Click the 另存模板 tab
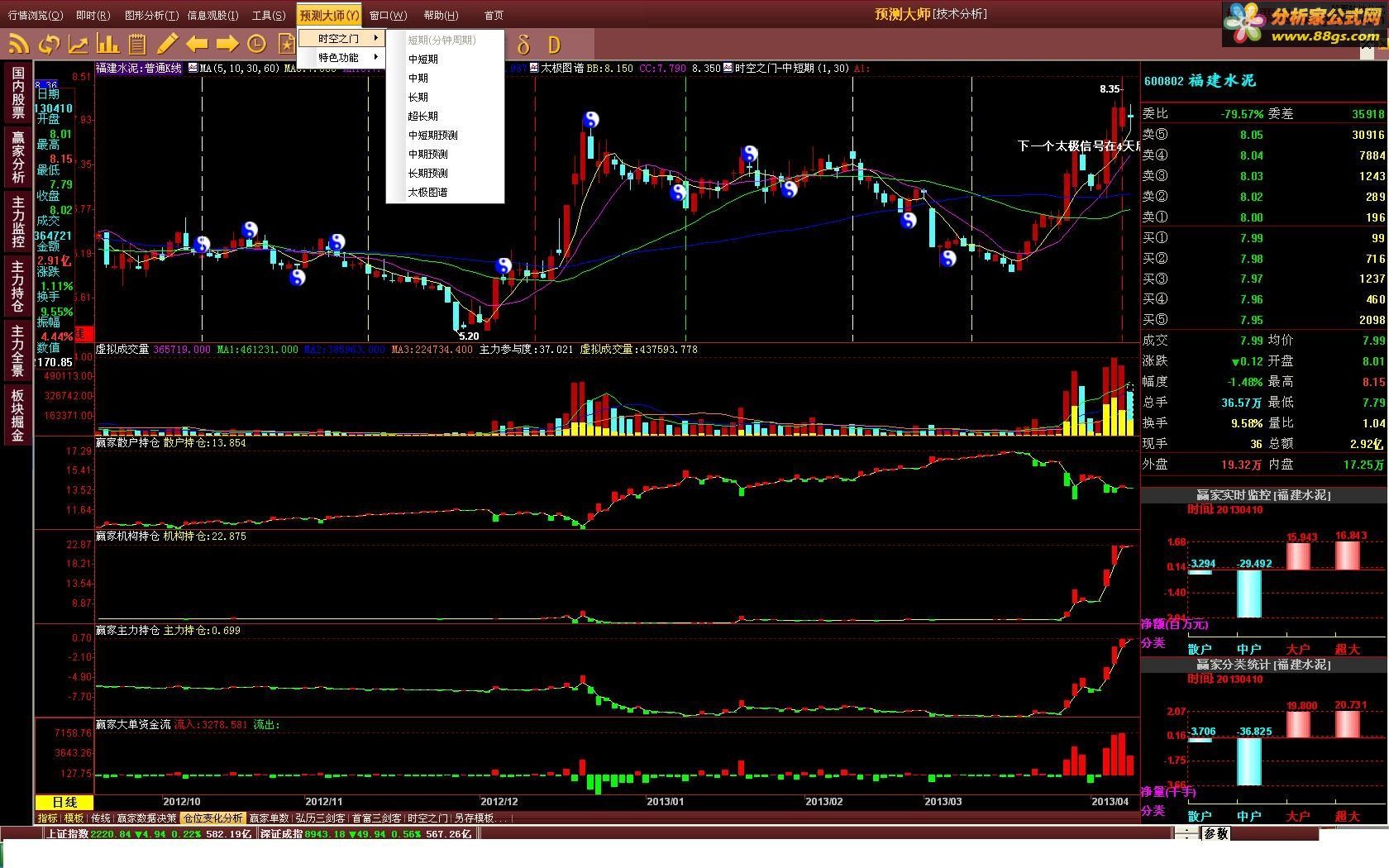 [480, 818]
